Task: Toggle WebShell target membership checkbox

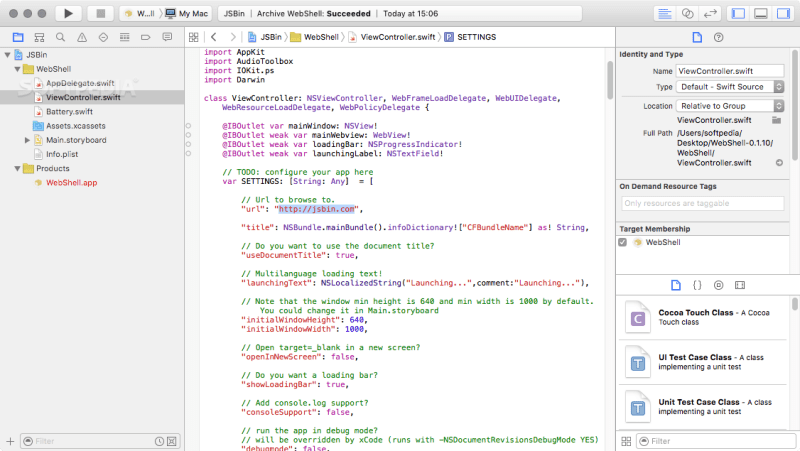Action: point(622,242)
